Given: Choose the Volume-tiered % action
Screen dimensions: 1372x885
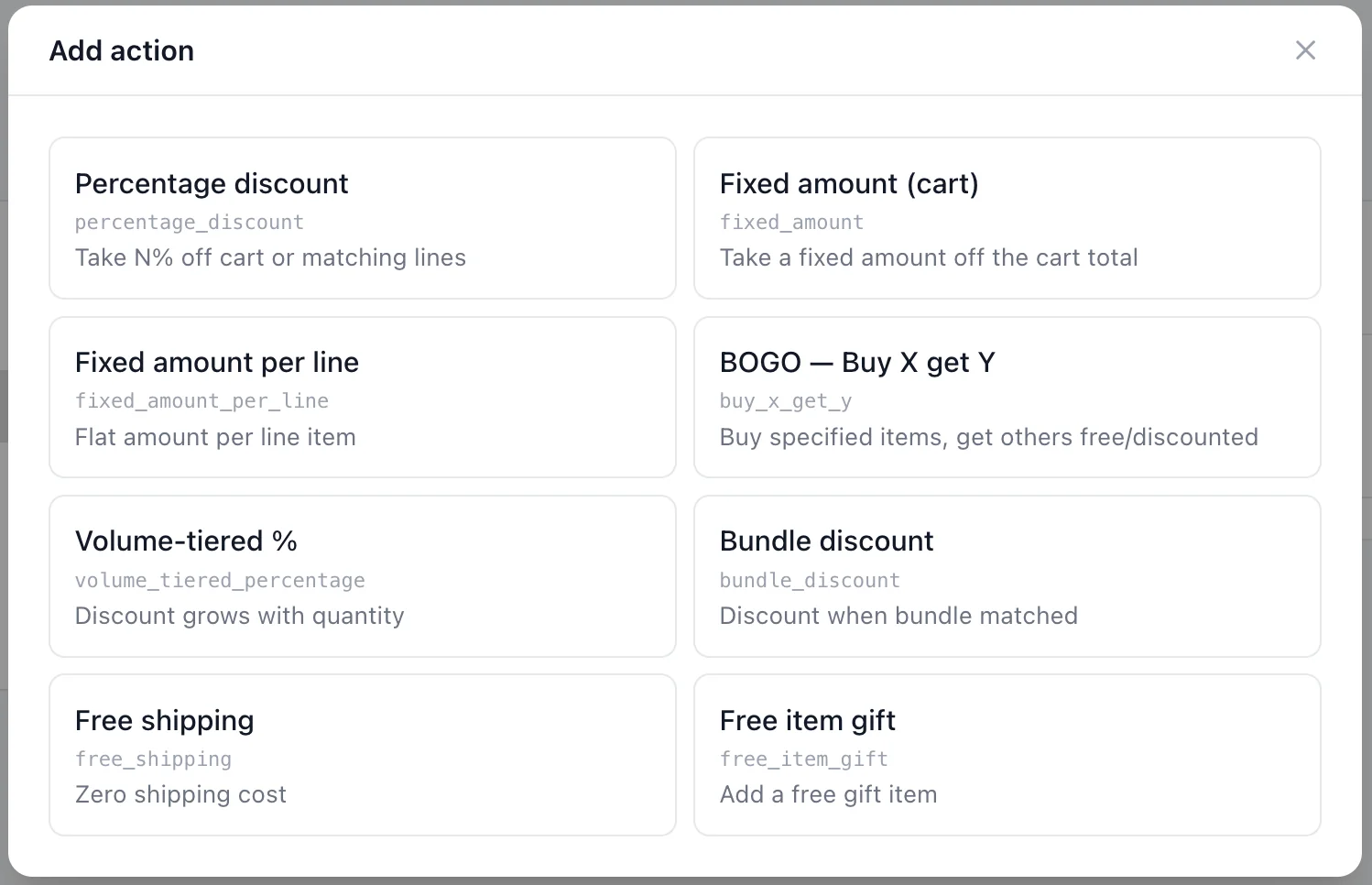Looking at the screenshot, I should click(x=362, y=575).
